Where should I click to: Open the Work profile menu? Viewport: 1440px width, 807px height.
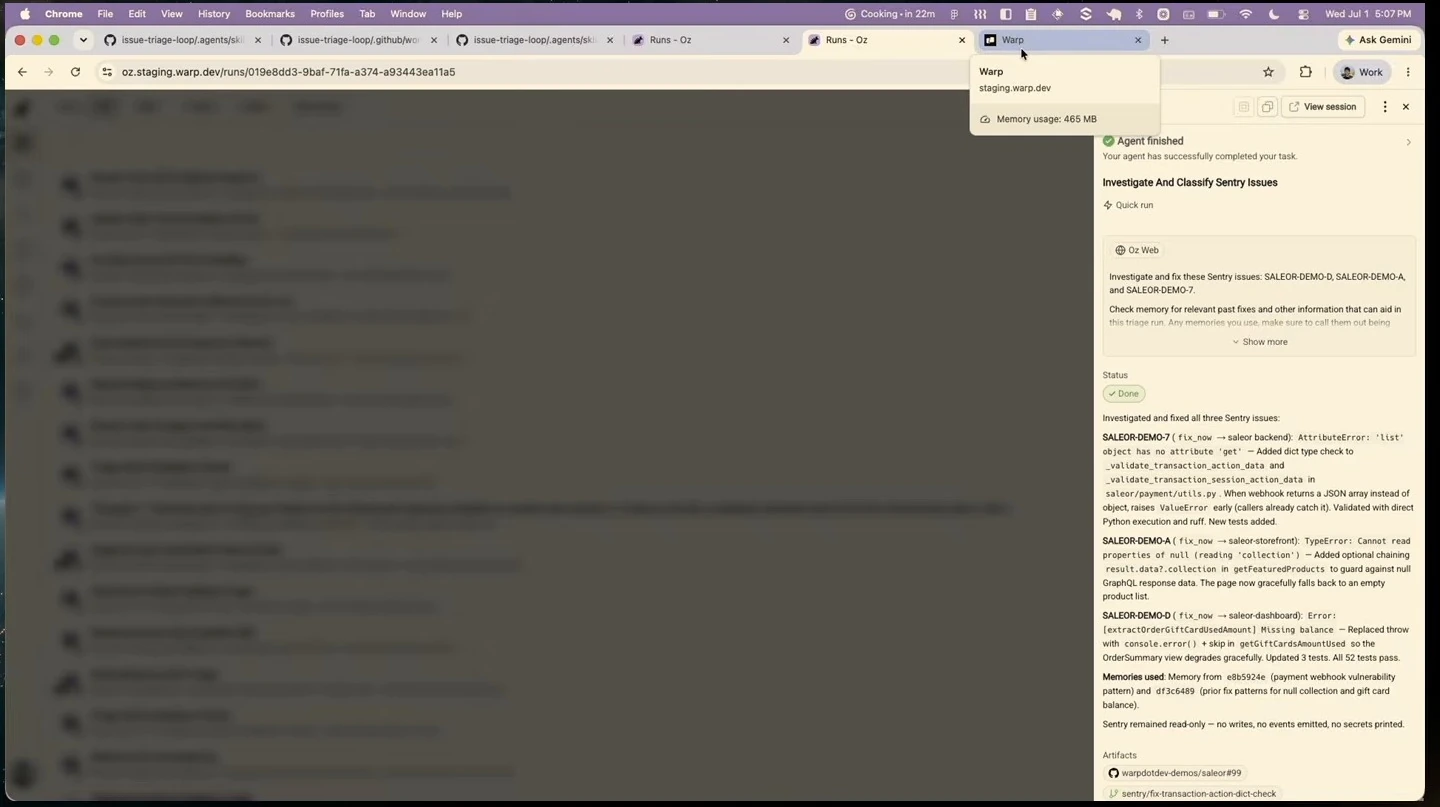click(1362, 72)
